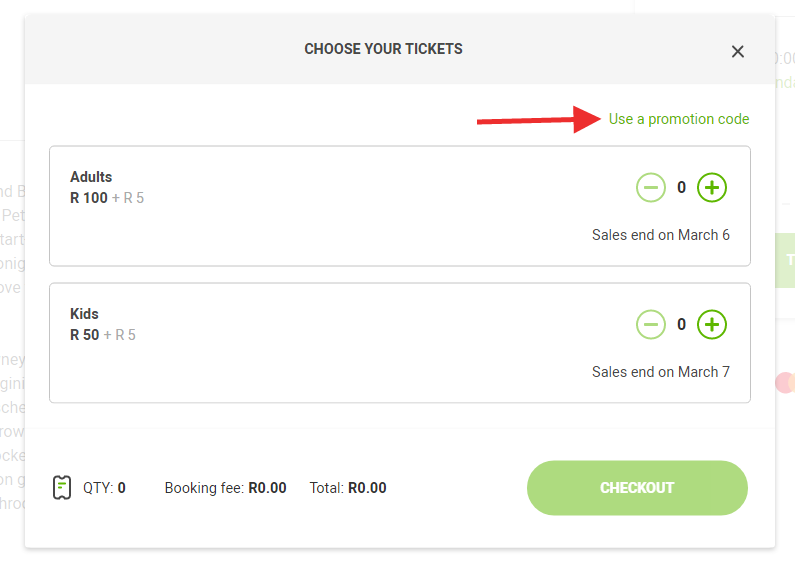795x565 pixels.
Task: Click the Kids R 50 price
Action: click(x=84, y=335)
